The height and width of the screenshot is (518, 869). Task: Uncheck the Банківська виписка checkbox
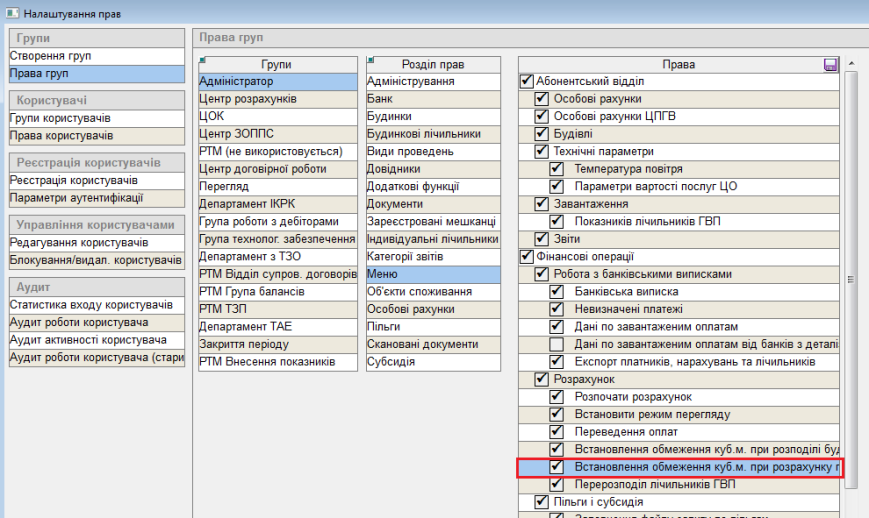557,291
